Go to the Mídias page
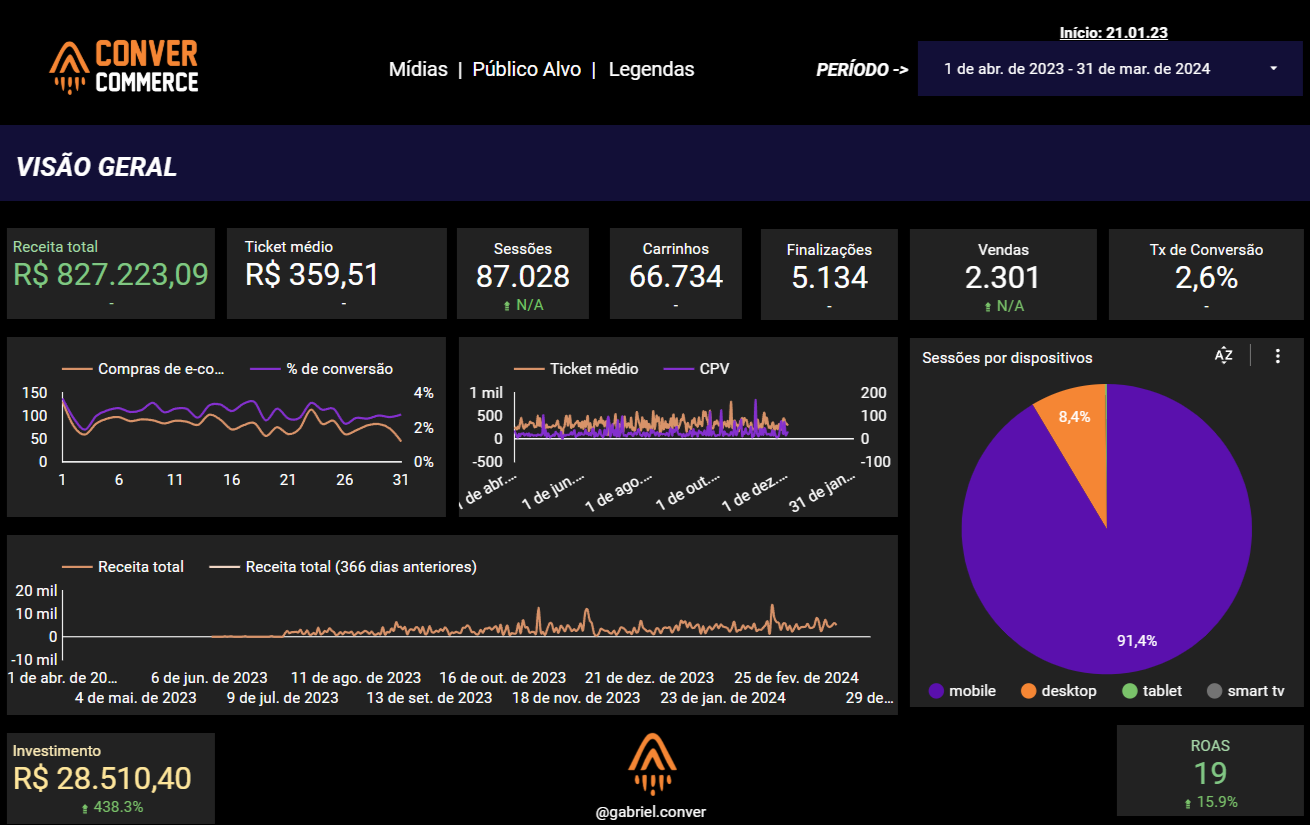The image size is (1310, 825). coord(418,69)
